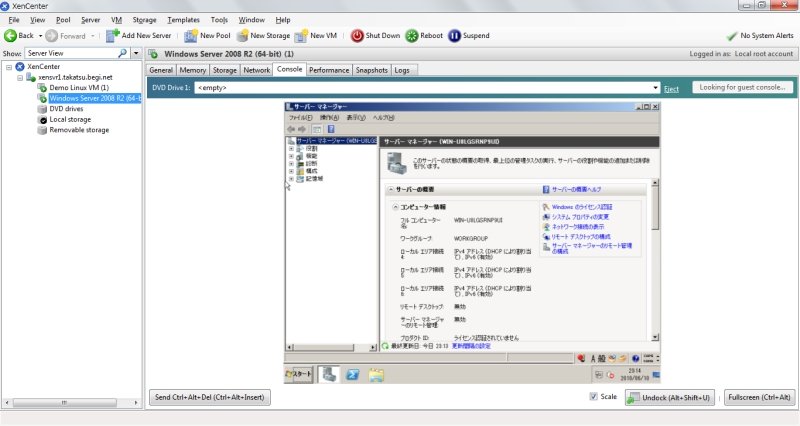Click the Fullscreen (Ctrl+Alt) button
Image resolution: width=800 pixels, height=426 pixels.
tap(759, 397)
